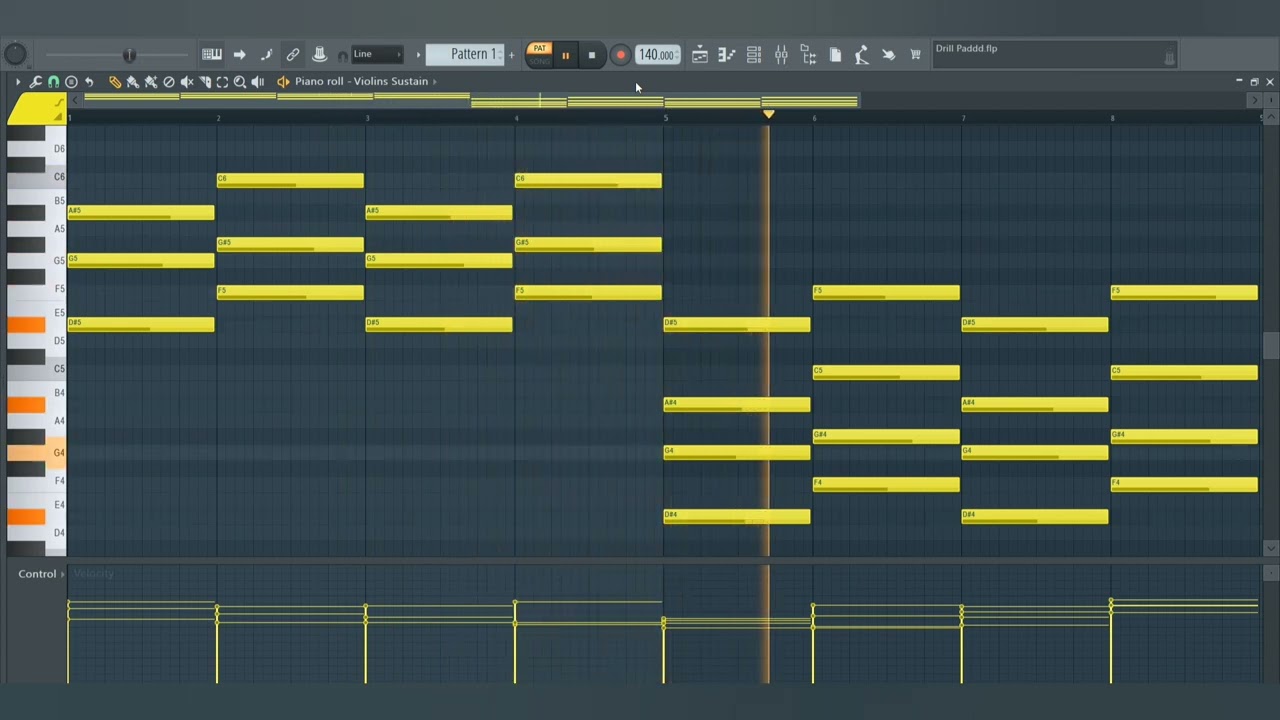The width and height of the screenshot is (1280, 720).
Task: Toggle multilink to controllers knob icon
Action: pyautogui.click(x=319, y=55)
